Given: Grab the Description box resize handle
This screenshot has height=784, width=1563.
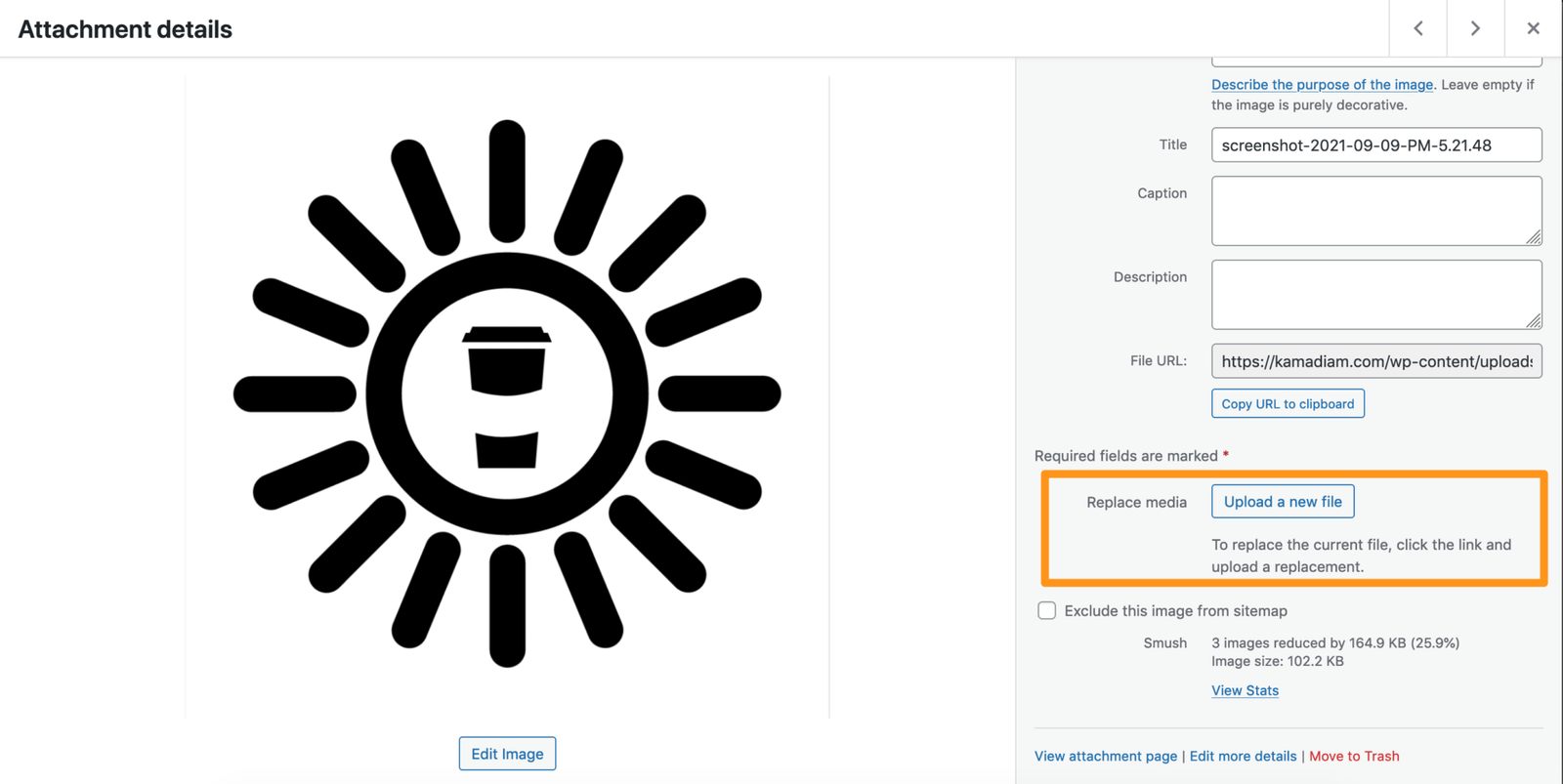Looking at the screenshot, I should click(1534, 321).
